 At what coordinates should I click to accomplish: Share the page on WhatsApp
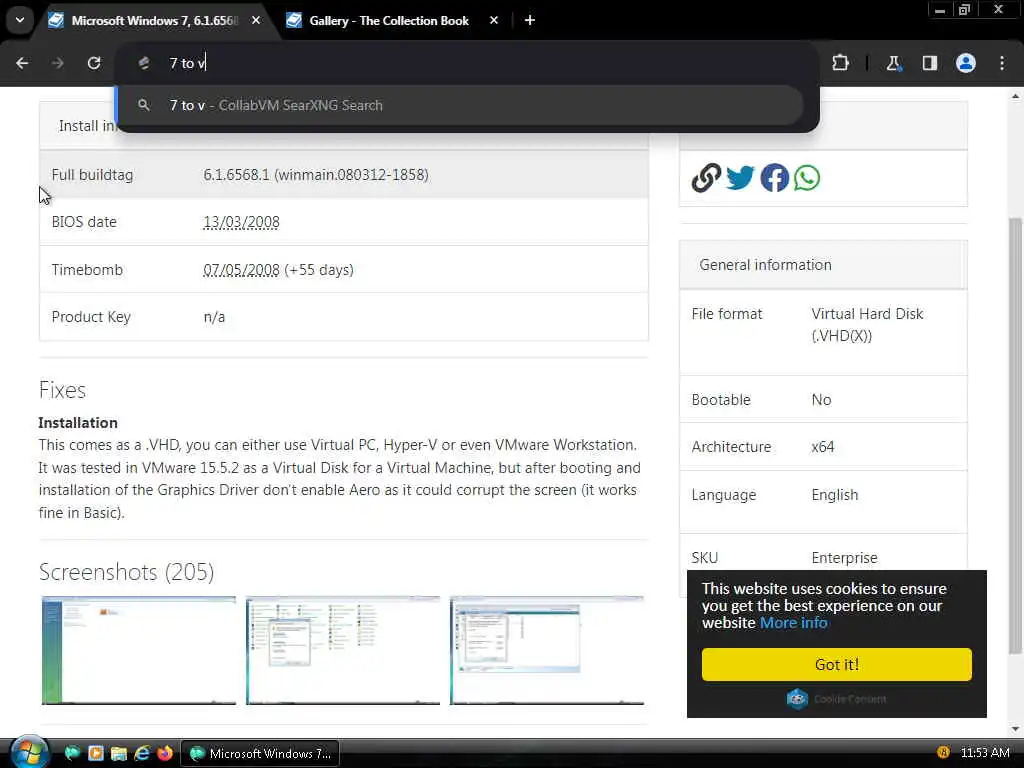click(807, 178)
